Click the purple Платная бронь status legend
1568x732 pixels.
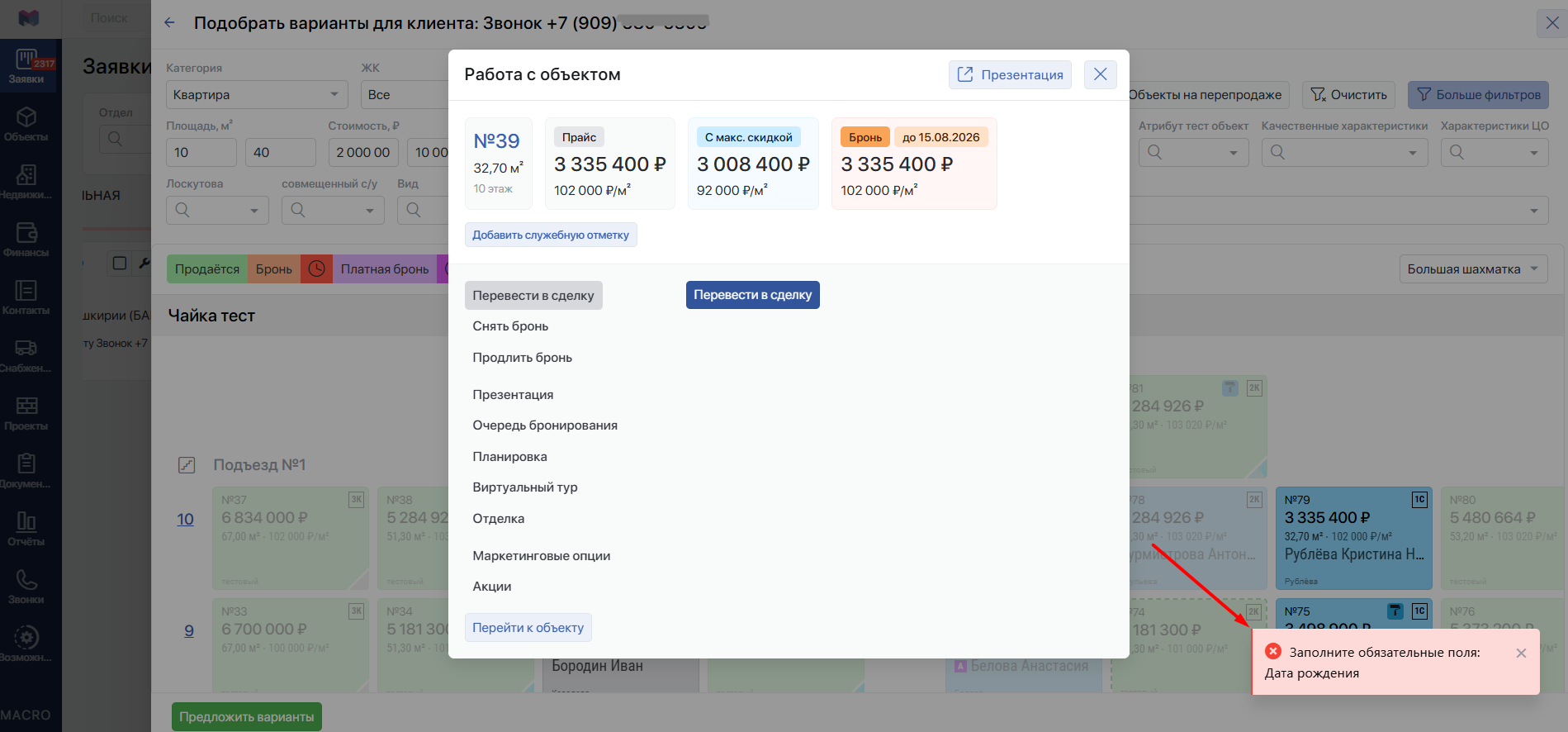point(384,269)
